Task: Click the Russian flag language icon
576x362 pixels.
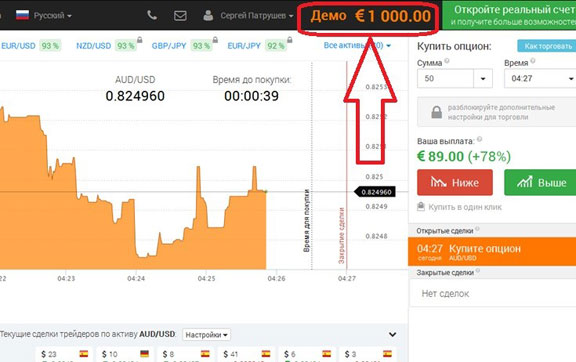Action: pos(22,15)
